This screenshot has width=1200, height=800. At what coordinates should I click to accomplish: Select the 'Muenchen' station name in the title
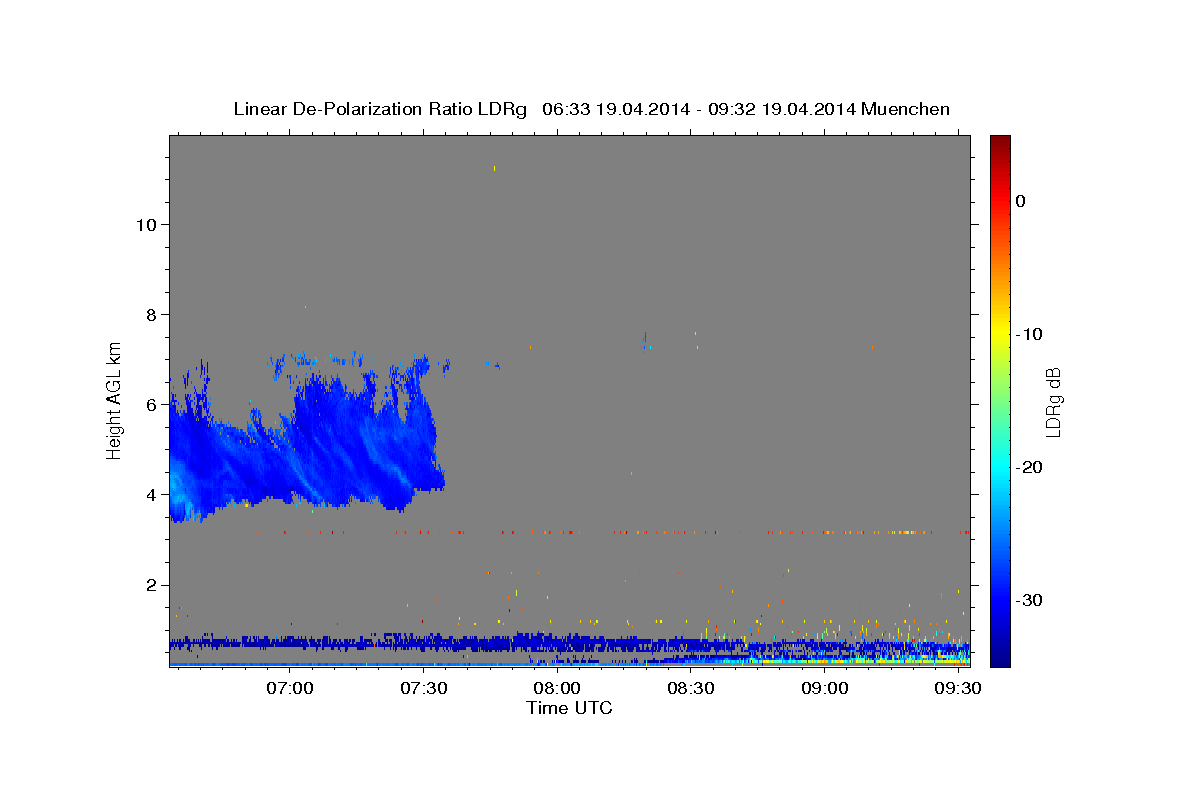(905, 109)
